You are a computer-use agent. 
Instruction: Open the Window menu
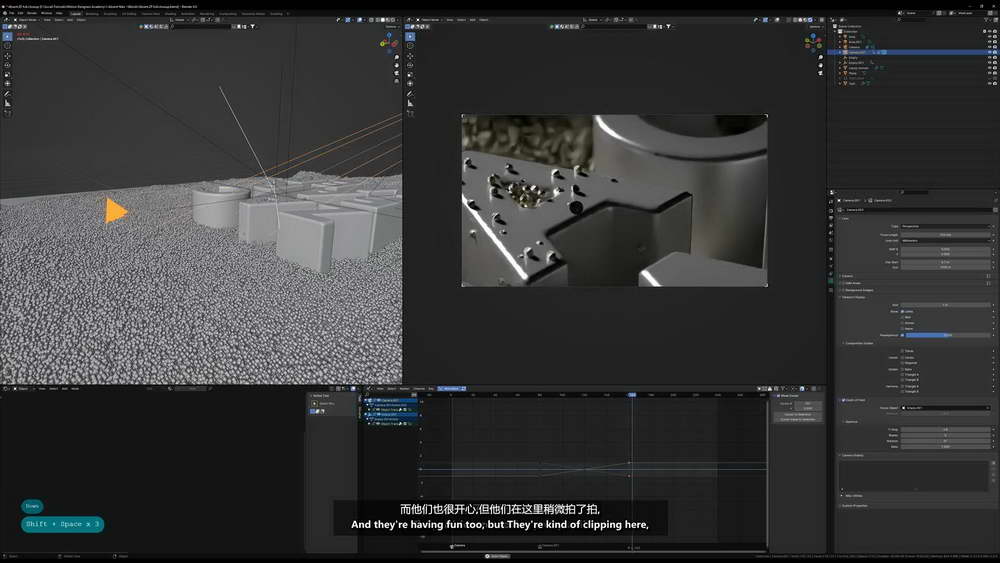tap(47, 13)
